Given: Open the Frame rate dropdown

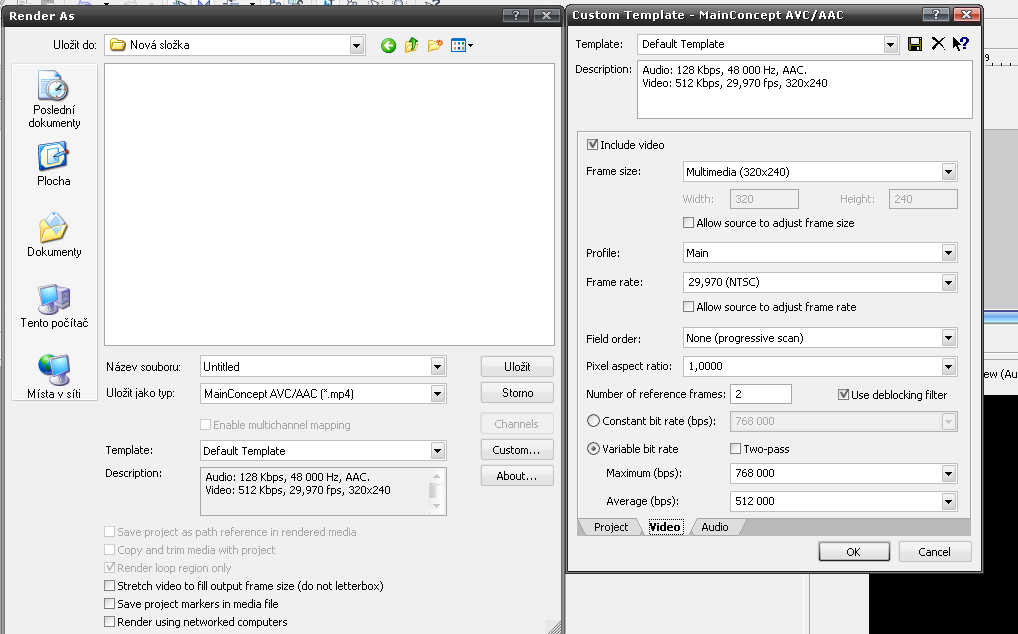Looking at the screenshot, I should pos(949,282).
